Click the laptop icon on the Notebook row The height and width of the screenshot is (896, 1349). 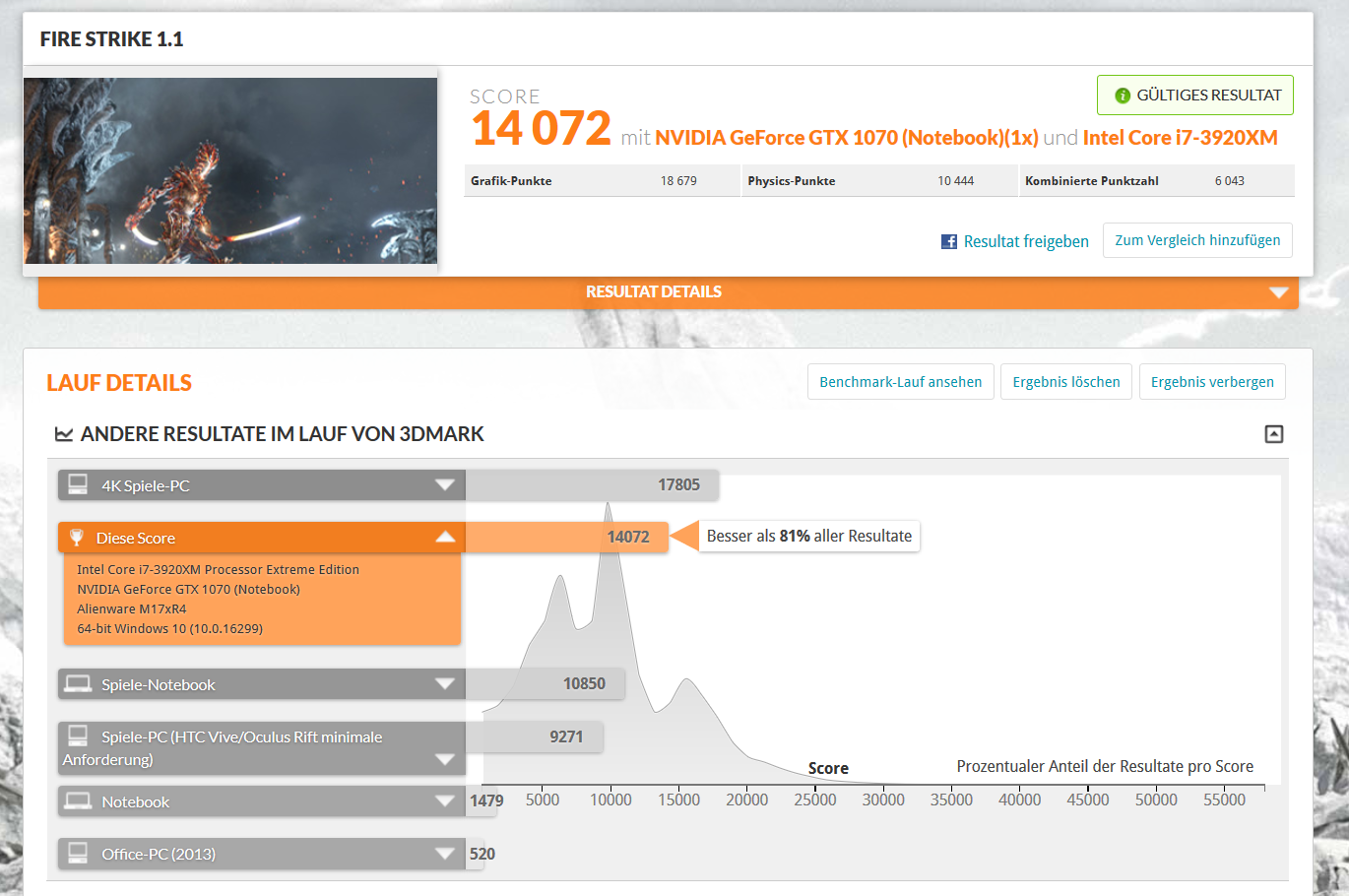pyautogui.click(x=78, y=800)
